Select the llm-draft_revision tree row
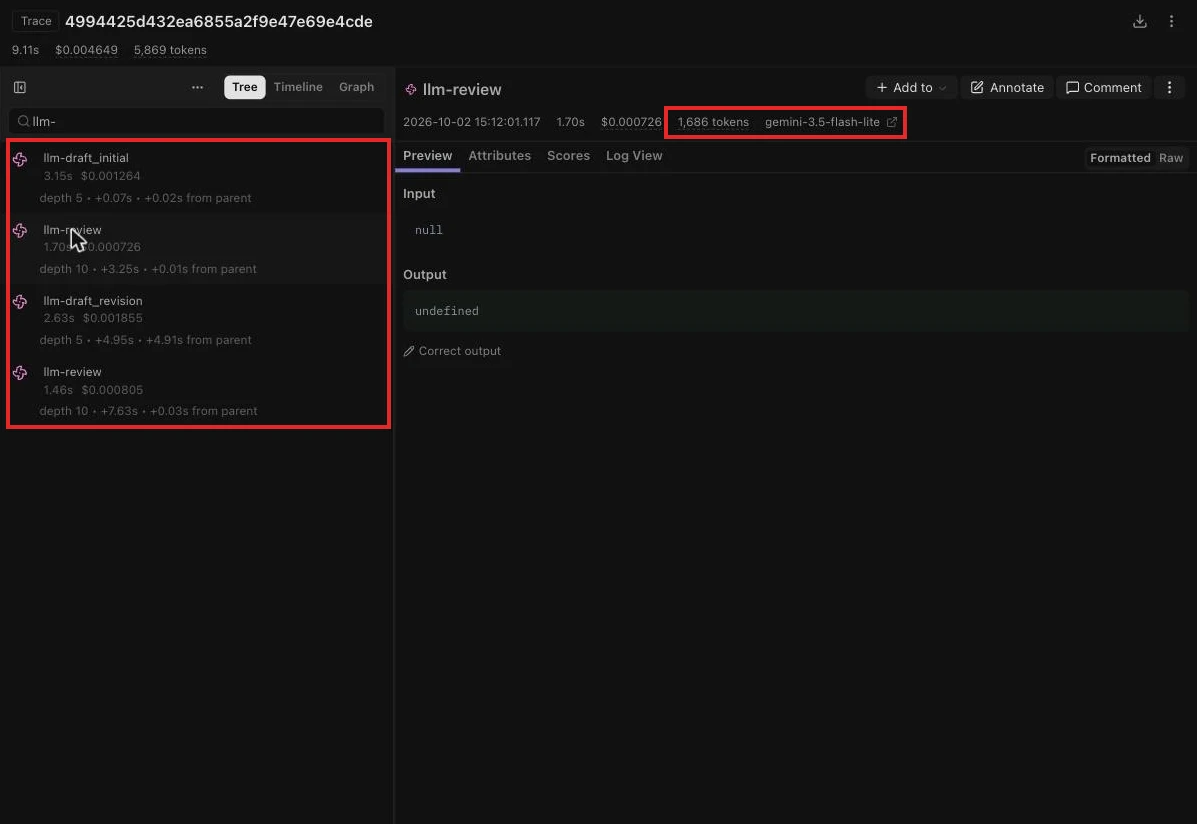 pos(198,320)
